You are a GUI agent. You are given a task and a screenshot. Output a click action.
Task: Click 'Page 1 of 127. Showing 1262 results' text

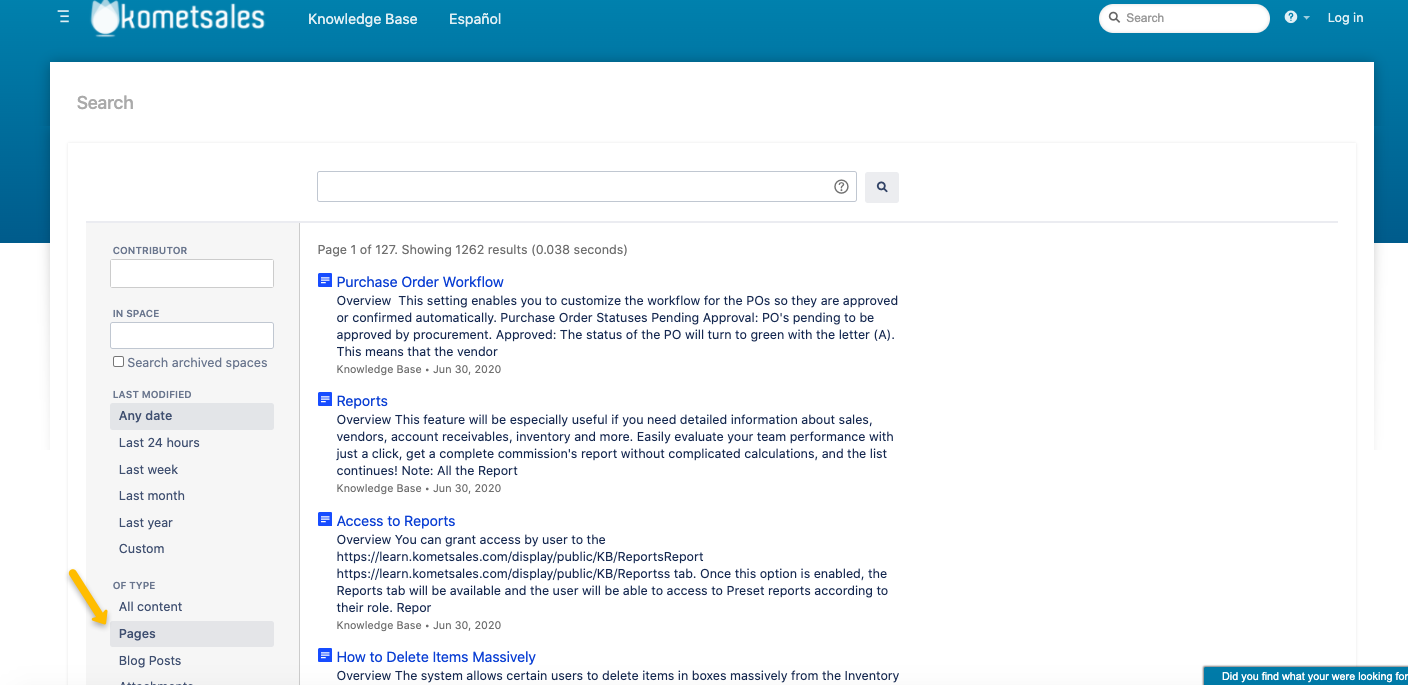[x=472, y=250]
